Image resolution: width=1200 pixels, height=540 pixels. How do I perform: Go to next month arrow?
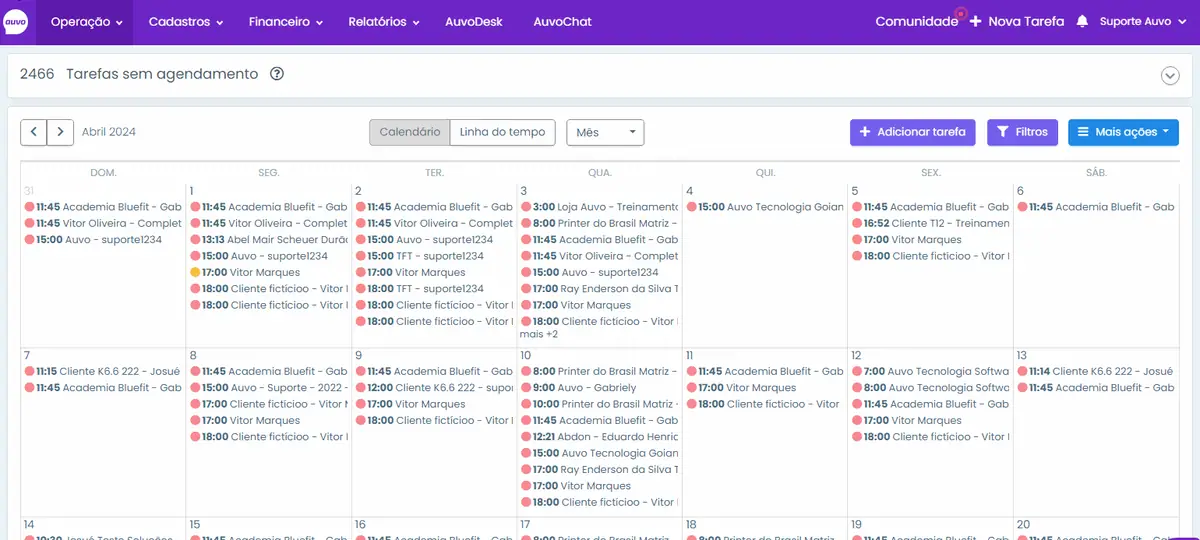[x=60, y=132]
